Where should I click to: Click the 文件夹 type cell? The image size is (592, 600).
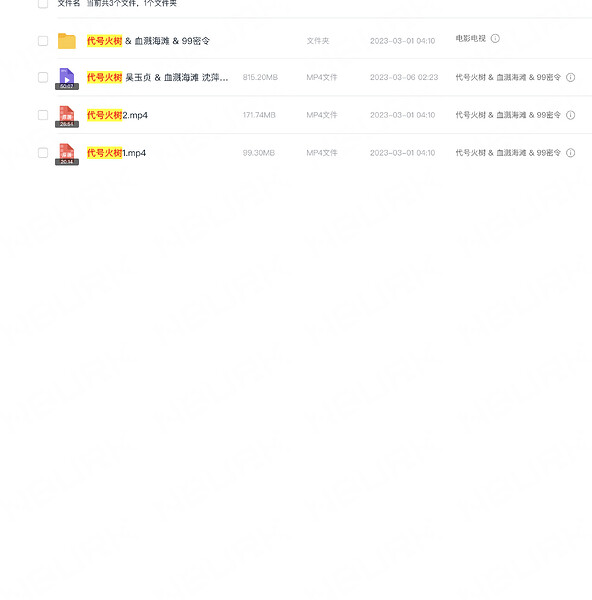tap(318, 41)
